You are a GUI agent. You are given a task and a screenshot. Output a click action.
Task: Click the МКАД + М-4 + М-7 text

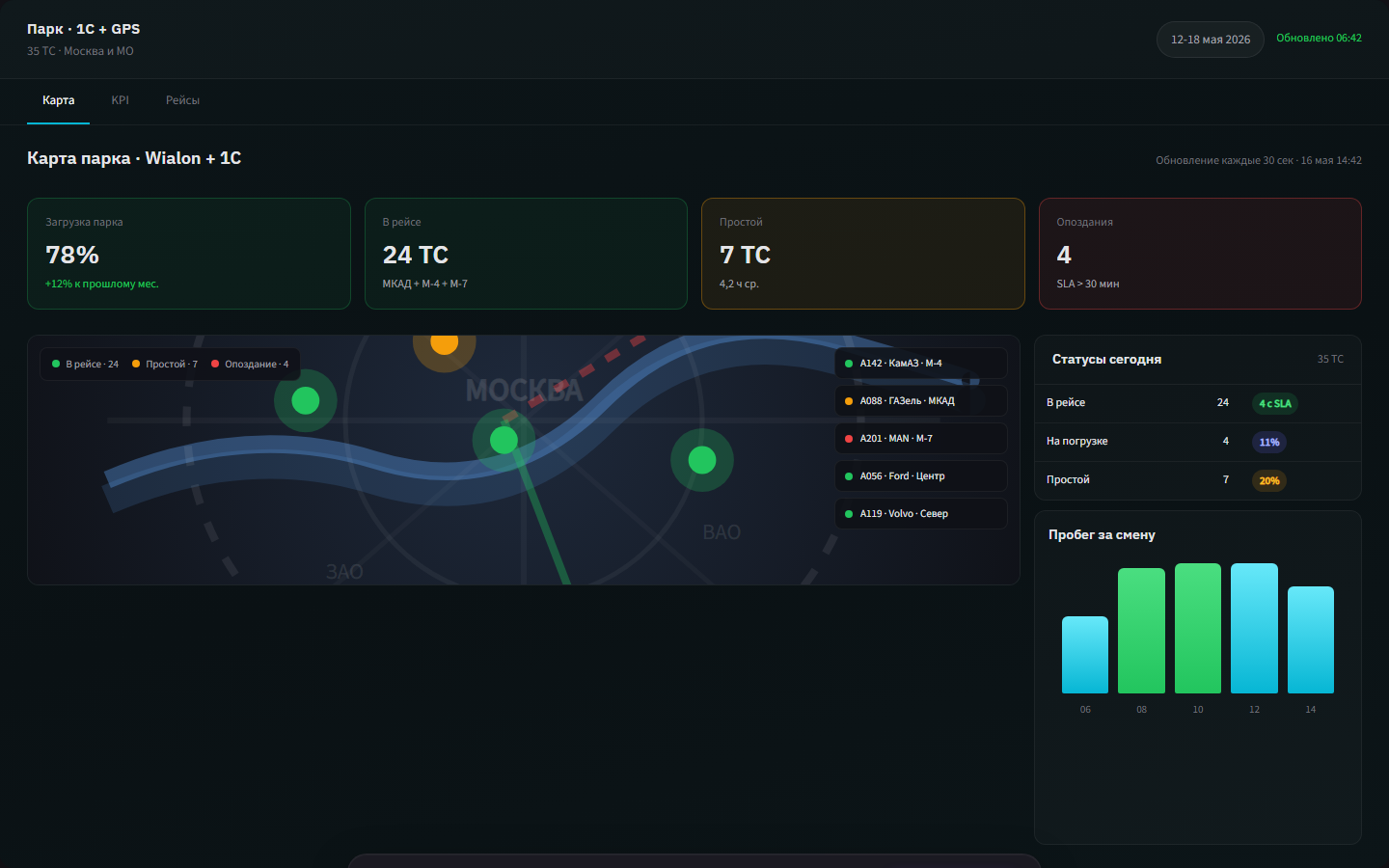point(425,285)
